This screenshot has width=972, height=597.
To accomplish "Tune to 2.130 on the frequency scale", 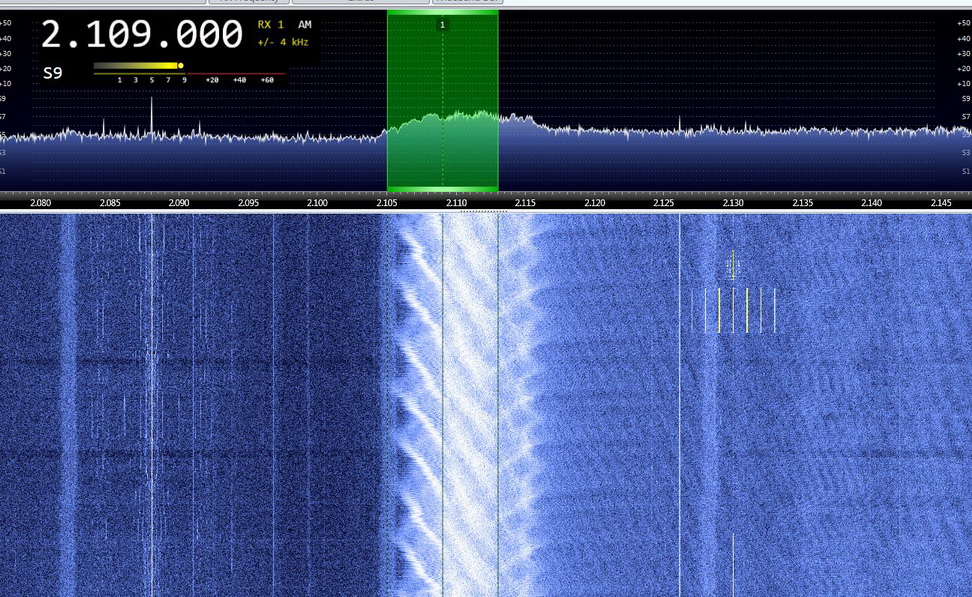I will tap(733, 203).
